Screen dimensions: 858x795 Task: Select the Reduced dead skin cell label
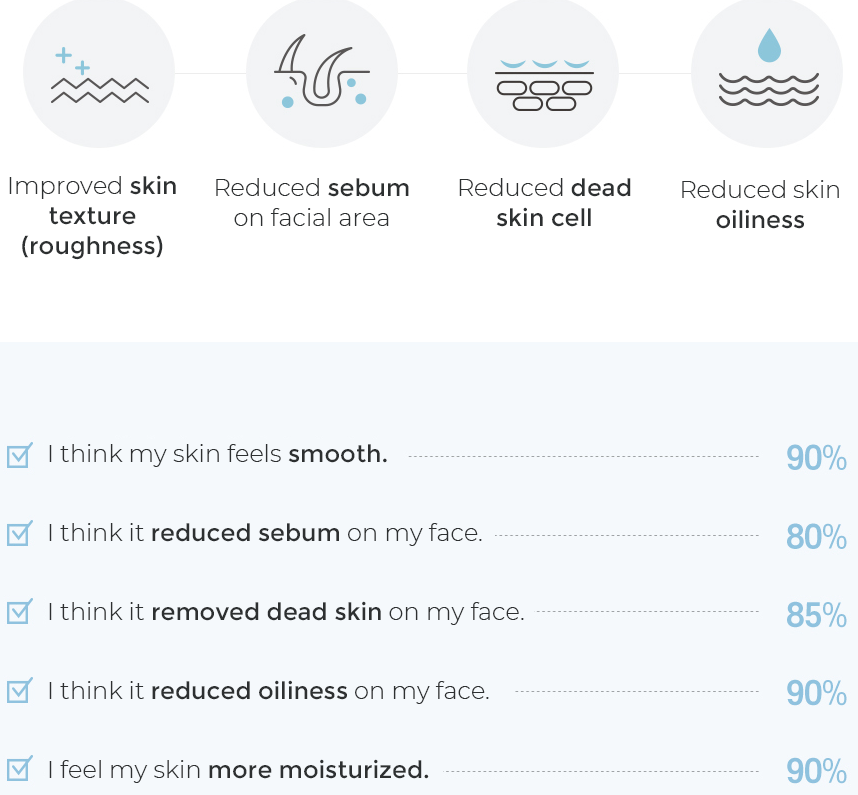point(544,202)
